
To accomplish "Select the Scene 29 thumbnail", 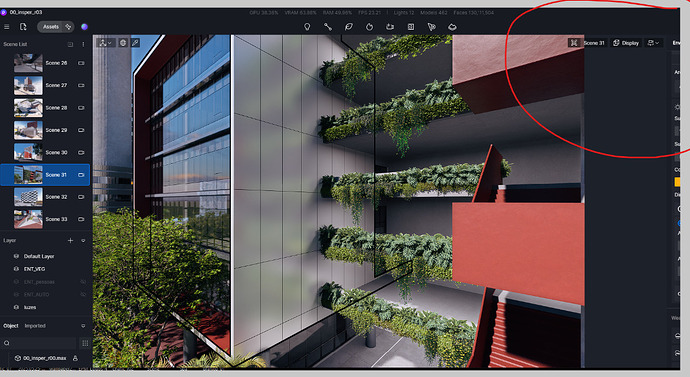I will [28, 130].
